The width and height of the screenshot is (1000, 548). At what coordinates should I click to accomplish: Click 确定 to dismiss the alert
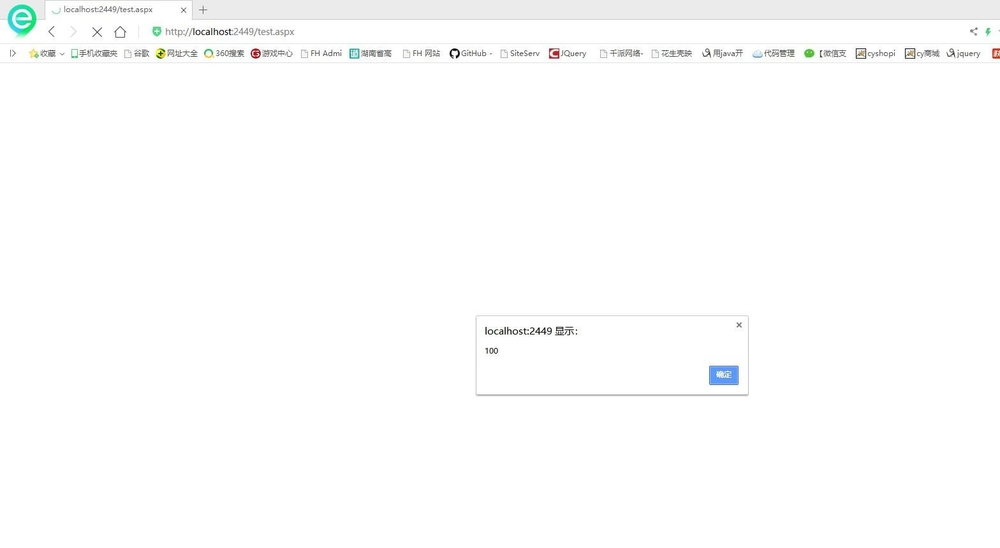tap(723, 375)
